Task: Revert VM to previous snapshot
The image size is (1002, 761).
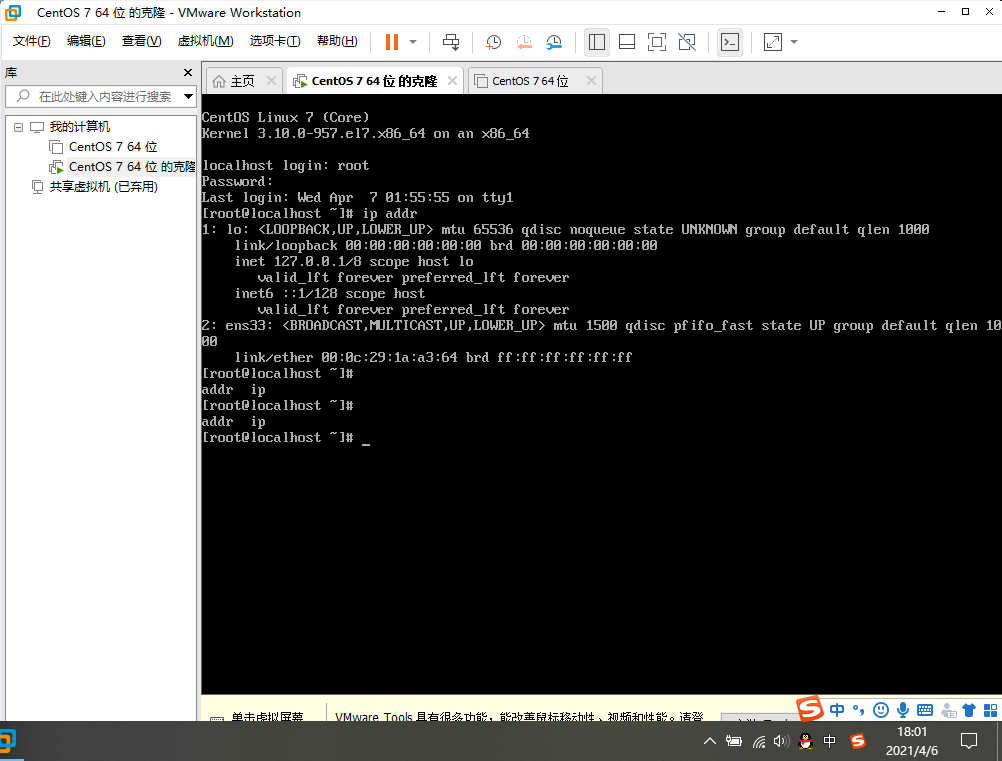Action: tap(524, 42)
